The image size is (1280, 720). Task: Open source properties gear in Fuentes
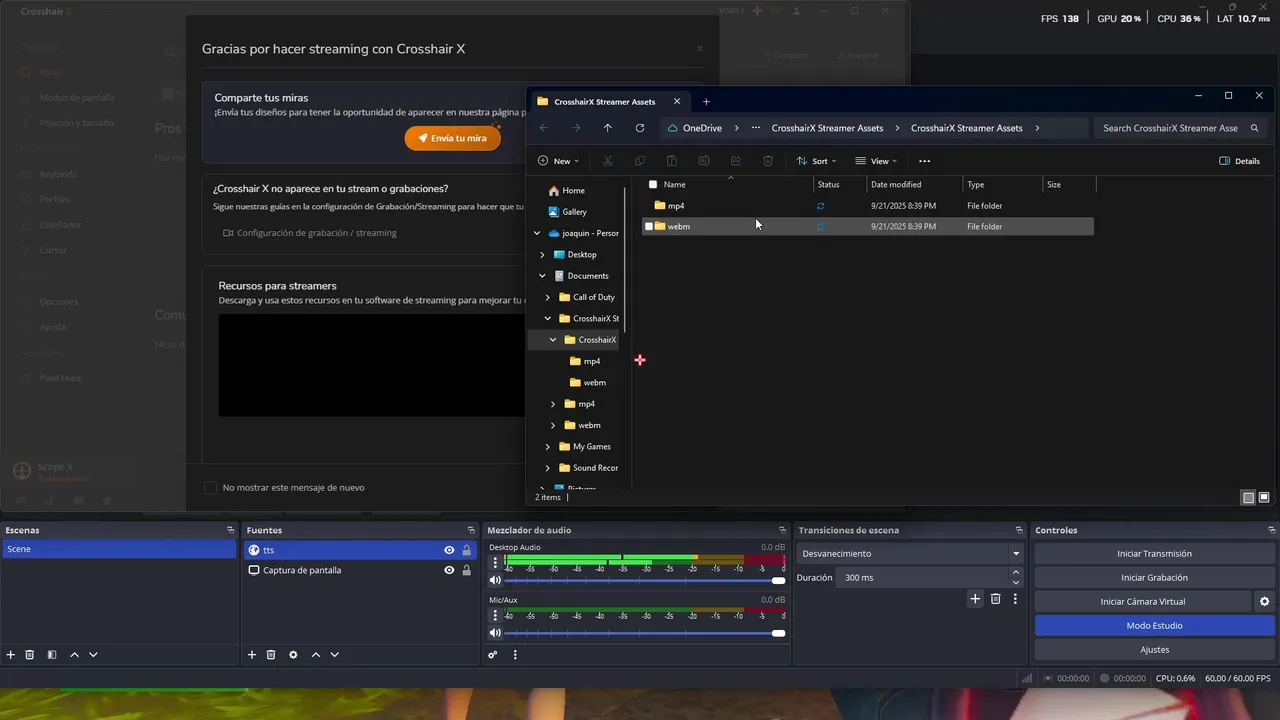293,655
